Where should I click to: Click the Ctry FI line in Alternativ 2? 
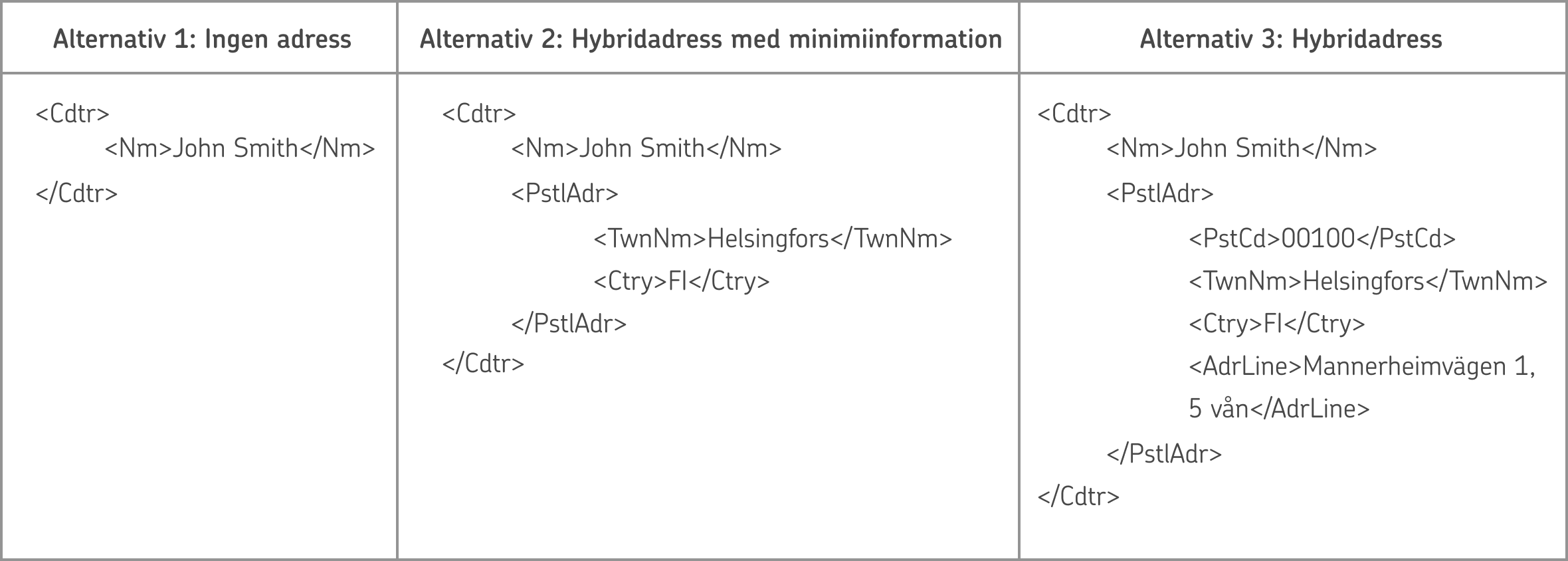pyautogui.click(x=682, y=282)
